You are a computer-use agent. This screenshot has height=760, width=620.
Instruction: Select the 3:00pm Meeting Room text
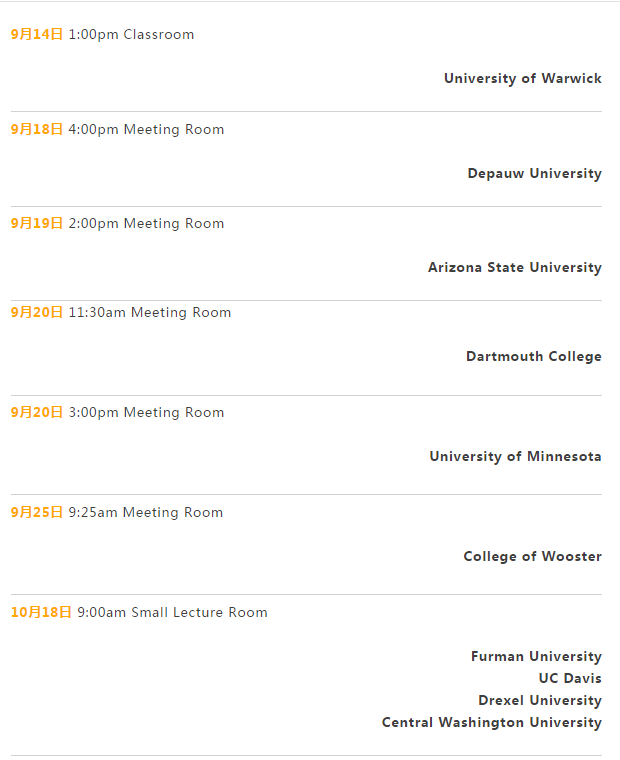pyautogui.click(x=146, y=412)
